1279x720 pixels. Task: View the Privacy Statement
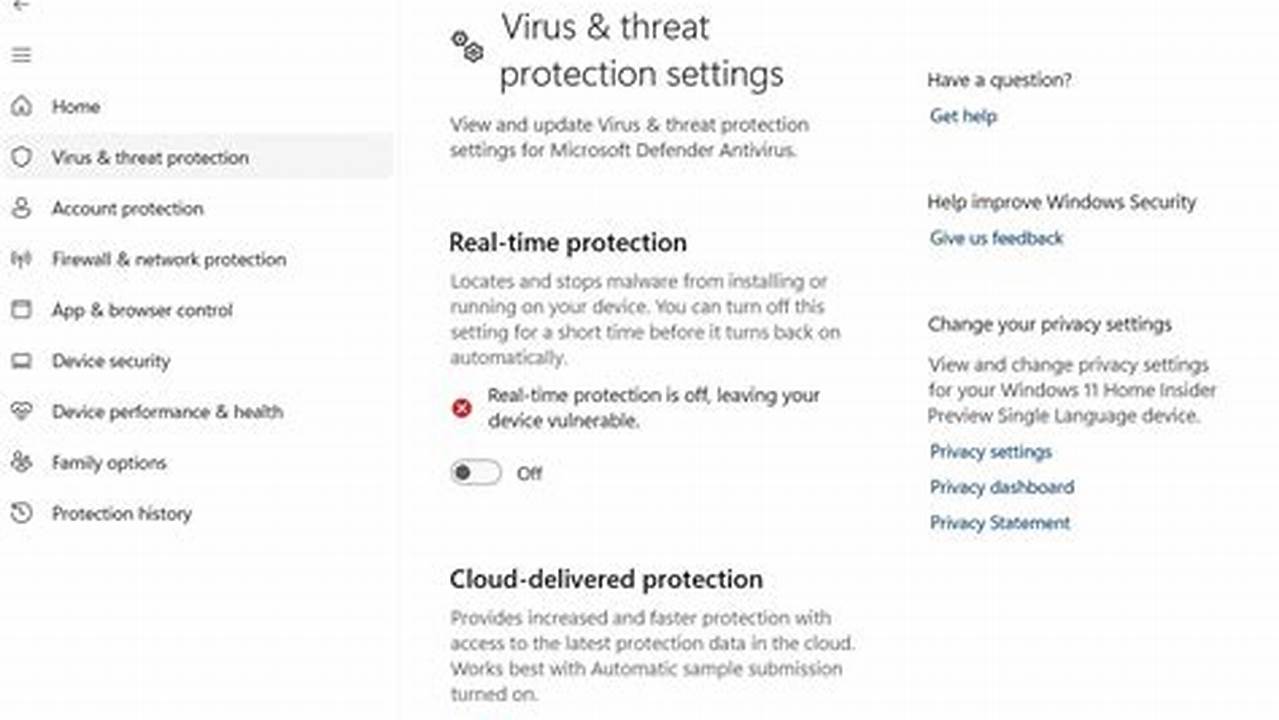pyautogui.click(x=998, y=522)
